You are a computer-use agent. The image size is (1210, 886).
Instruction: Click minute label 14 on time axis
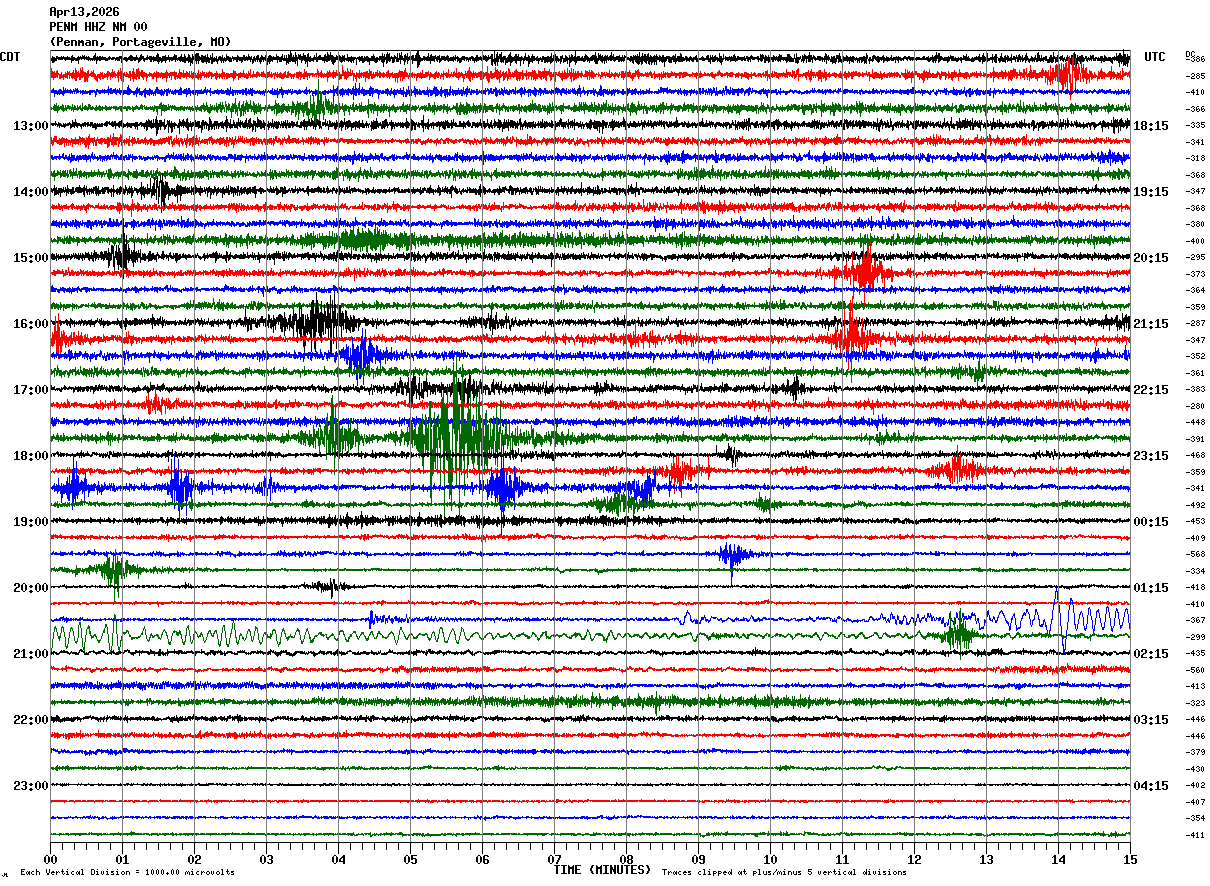1058,859
